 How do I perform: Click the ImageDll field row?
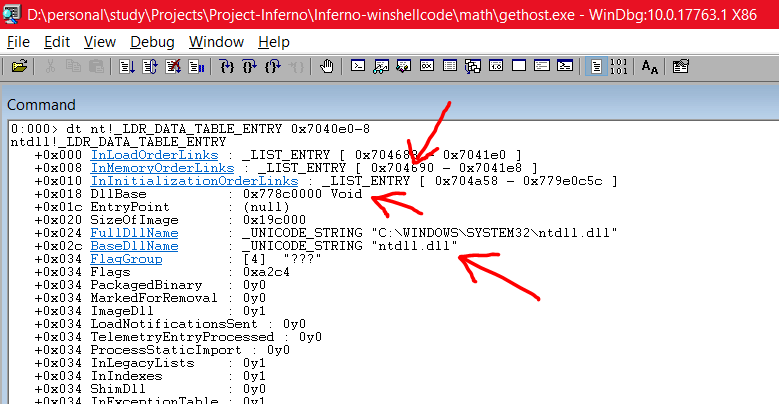pyautogui.click(x=150, y=311)
